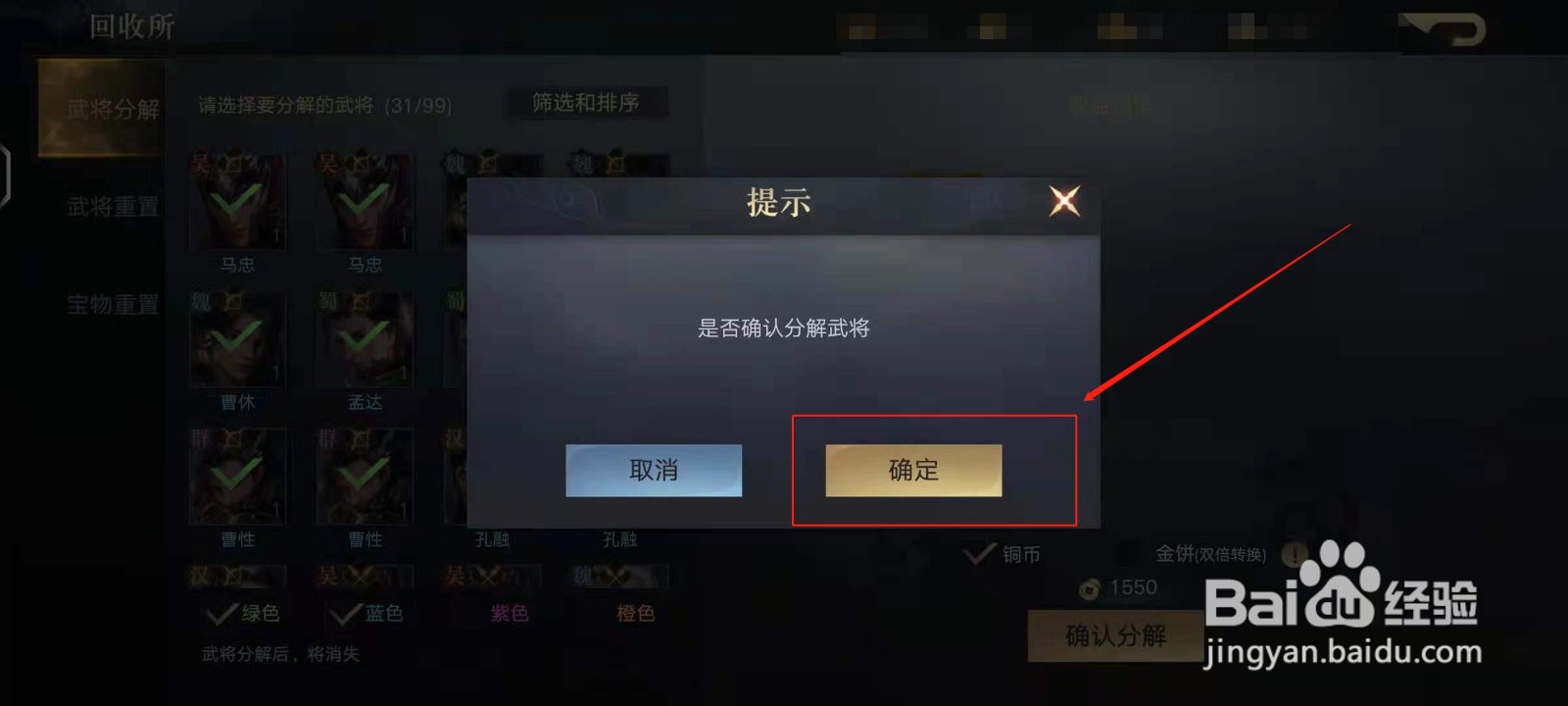The width and height of the screenshot is (1568, 706).
Task: Open the 筛选和排序 filter and sort menu
Action: pyautogui.click(x=586, y=103)
